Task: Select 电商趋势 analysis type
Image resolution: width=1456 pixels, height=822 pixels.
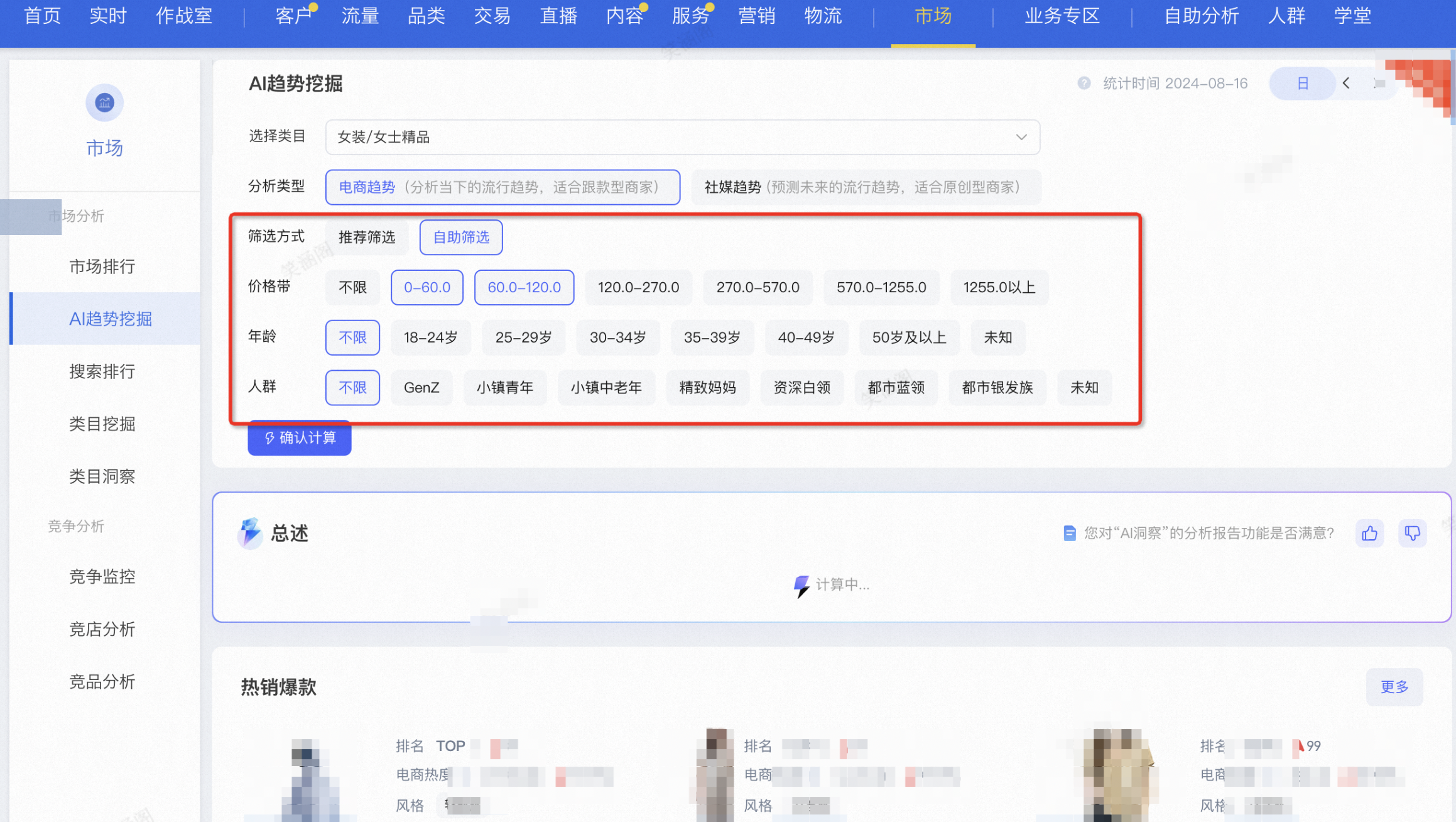Action: (503, 187)
